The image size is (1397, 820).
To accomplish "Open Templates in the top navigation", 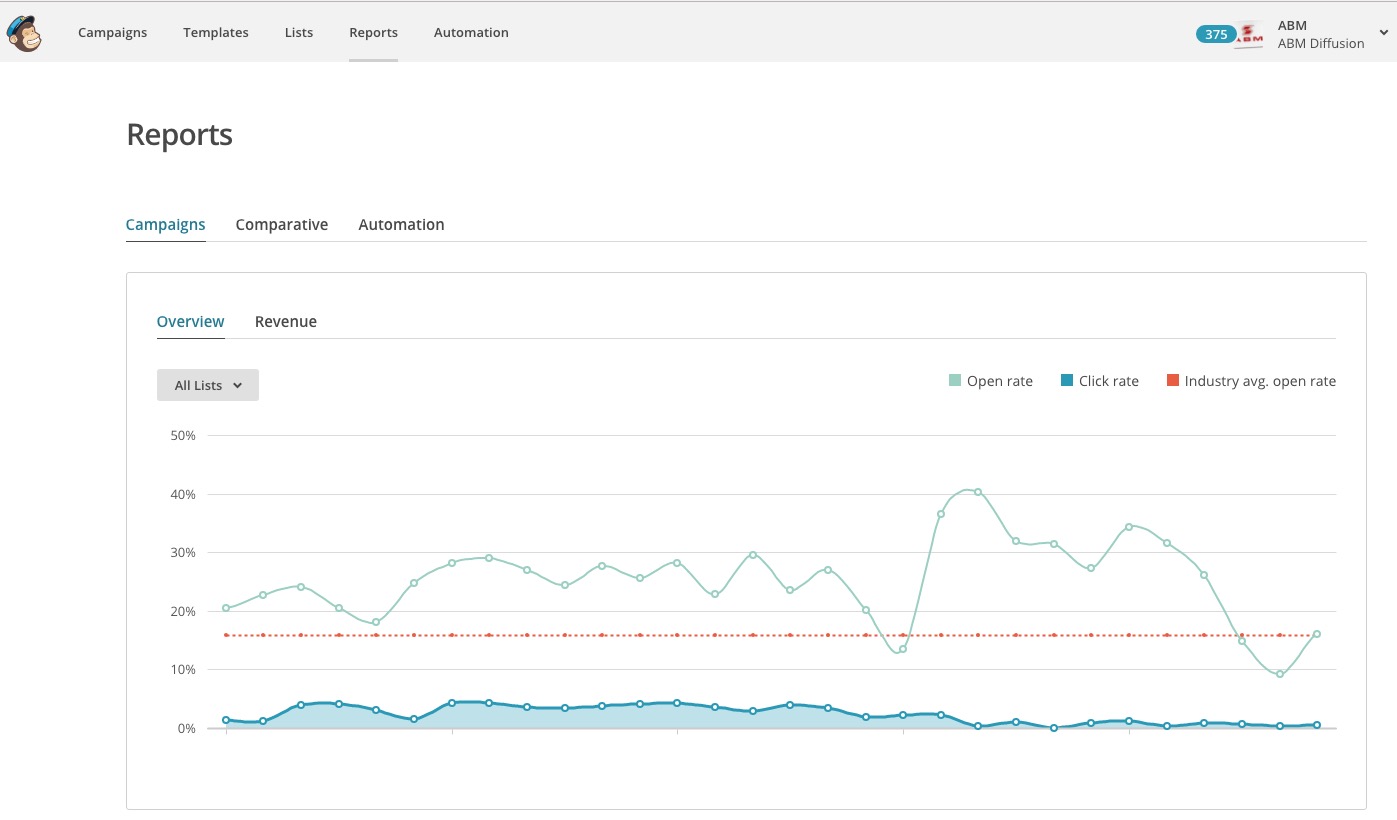I will [x=216, y=33].
